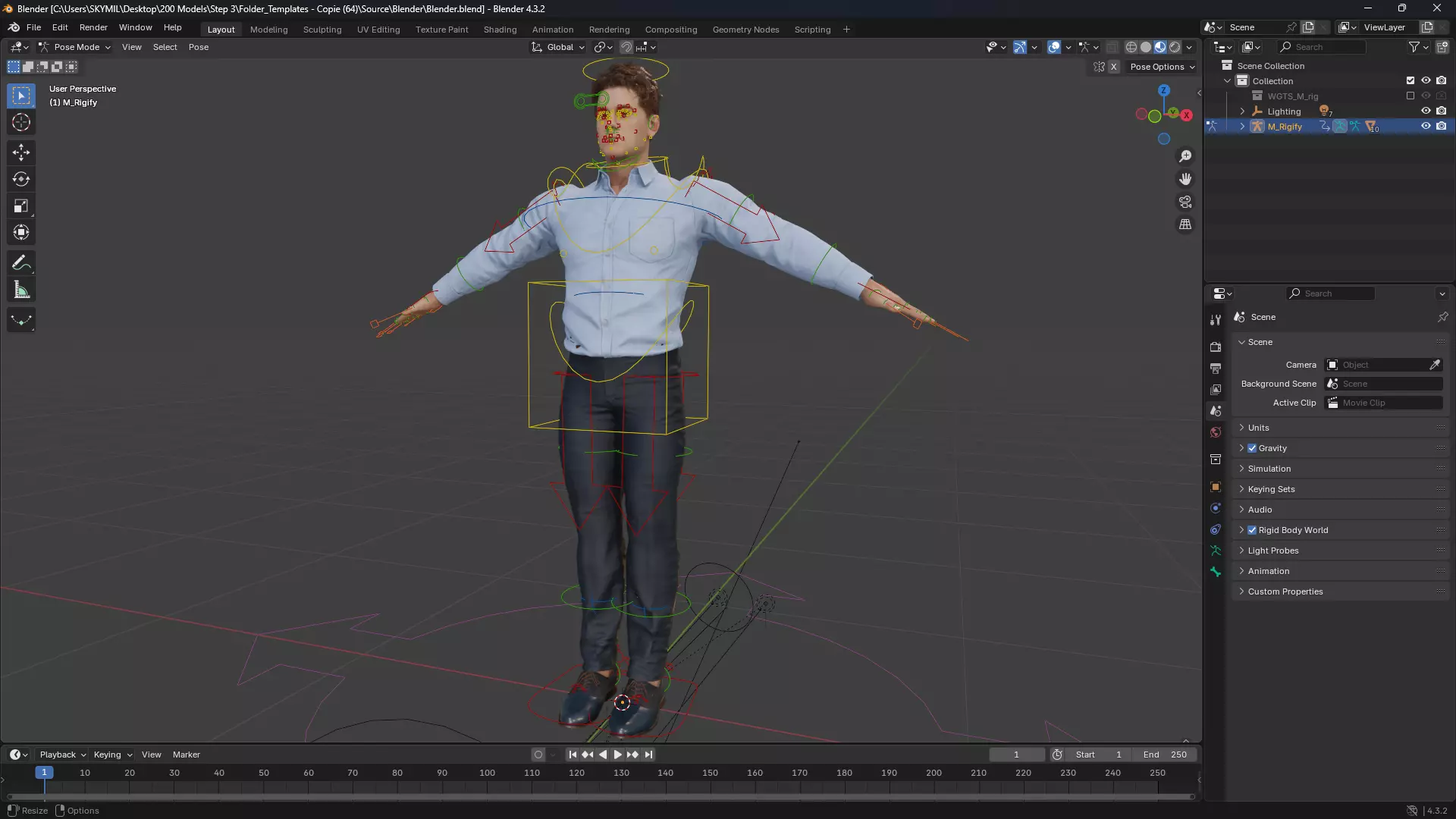Open the Pose menu in viewport header
This screenshot has width=1456, height=819.
point(199,47)
